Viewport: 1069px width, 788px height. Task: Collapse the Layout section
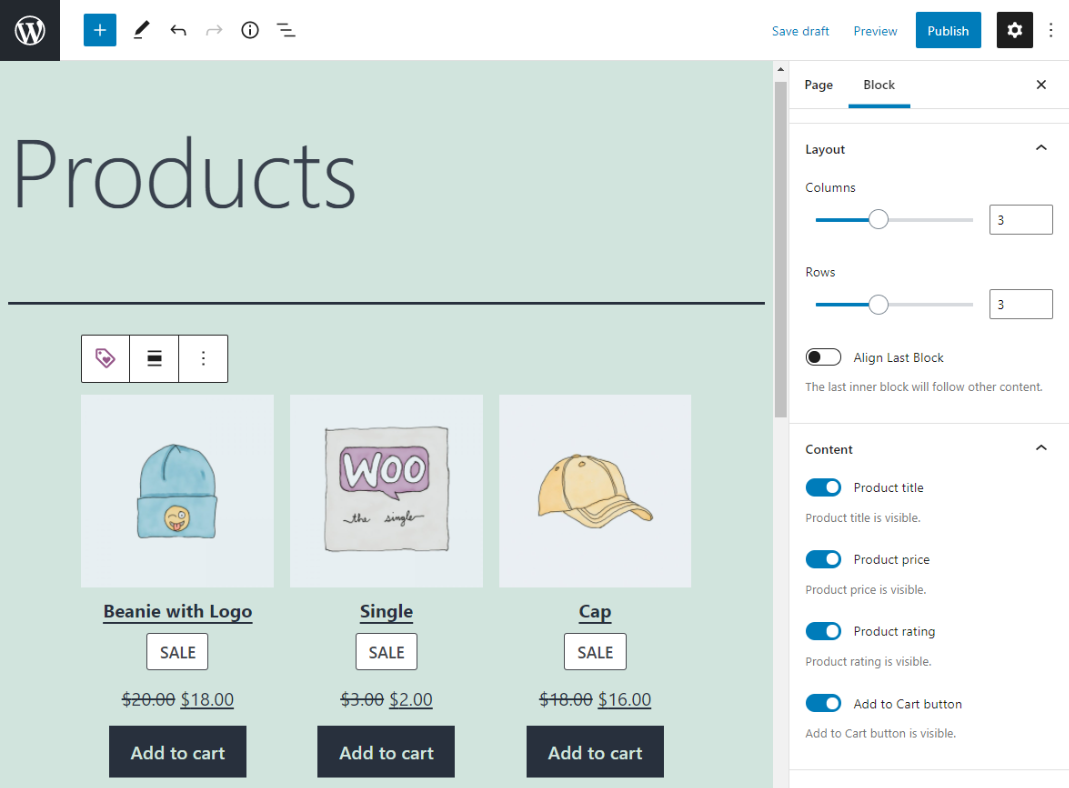coord(1041,147)
